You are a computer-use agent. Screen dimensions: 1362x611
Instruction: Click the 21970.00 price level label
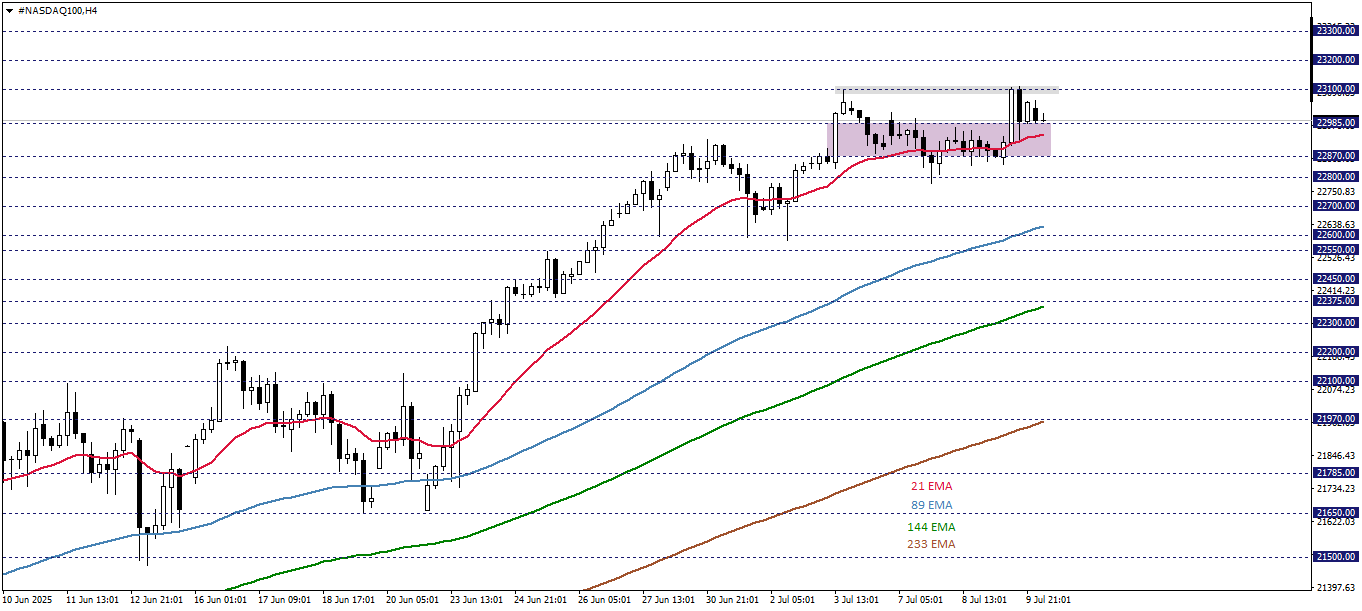click(x=1336, y=419)
